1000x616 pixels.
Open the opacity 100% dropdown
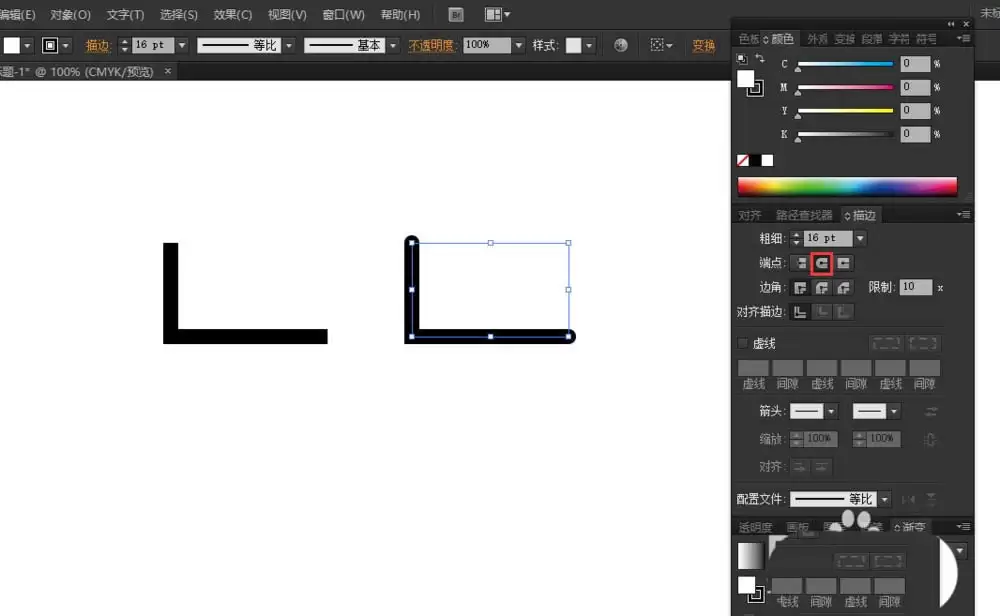point(518,45)
